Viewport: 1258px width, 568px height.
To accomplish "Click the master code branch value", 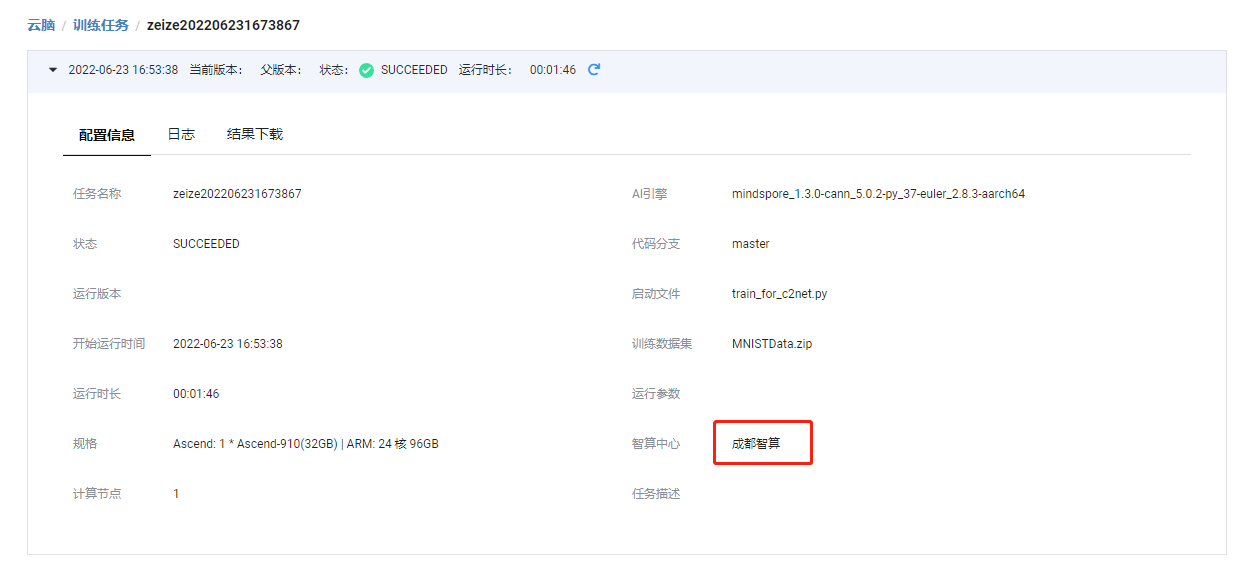I will 751,244.
